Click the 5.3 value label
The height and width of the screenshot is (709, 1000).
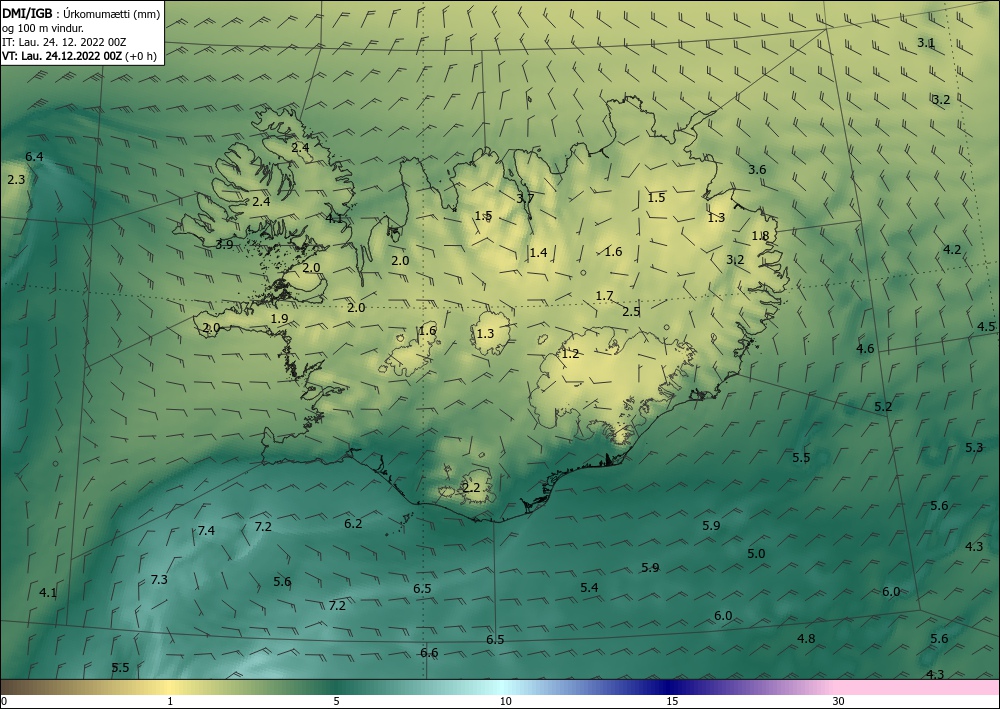[974, 448]
